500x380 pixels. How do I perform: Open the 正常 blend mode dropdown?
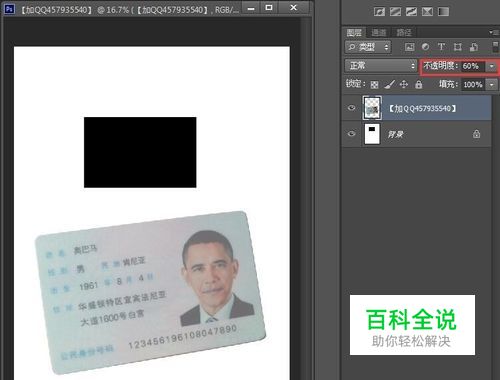click(381, 66)
